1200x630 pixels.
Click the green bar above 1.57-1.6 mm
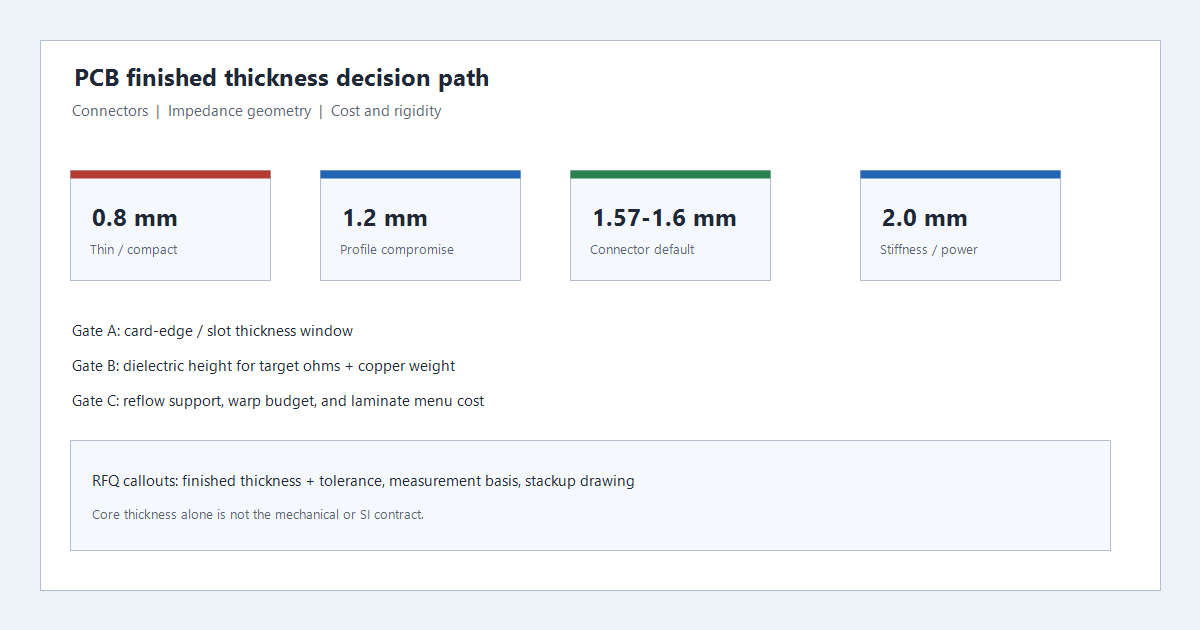670,174
